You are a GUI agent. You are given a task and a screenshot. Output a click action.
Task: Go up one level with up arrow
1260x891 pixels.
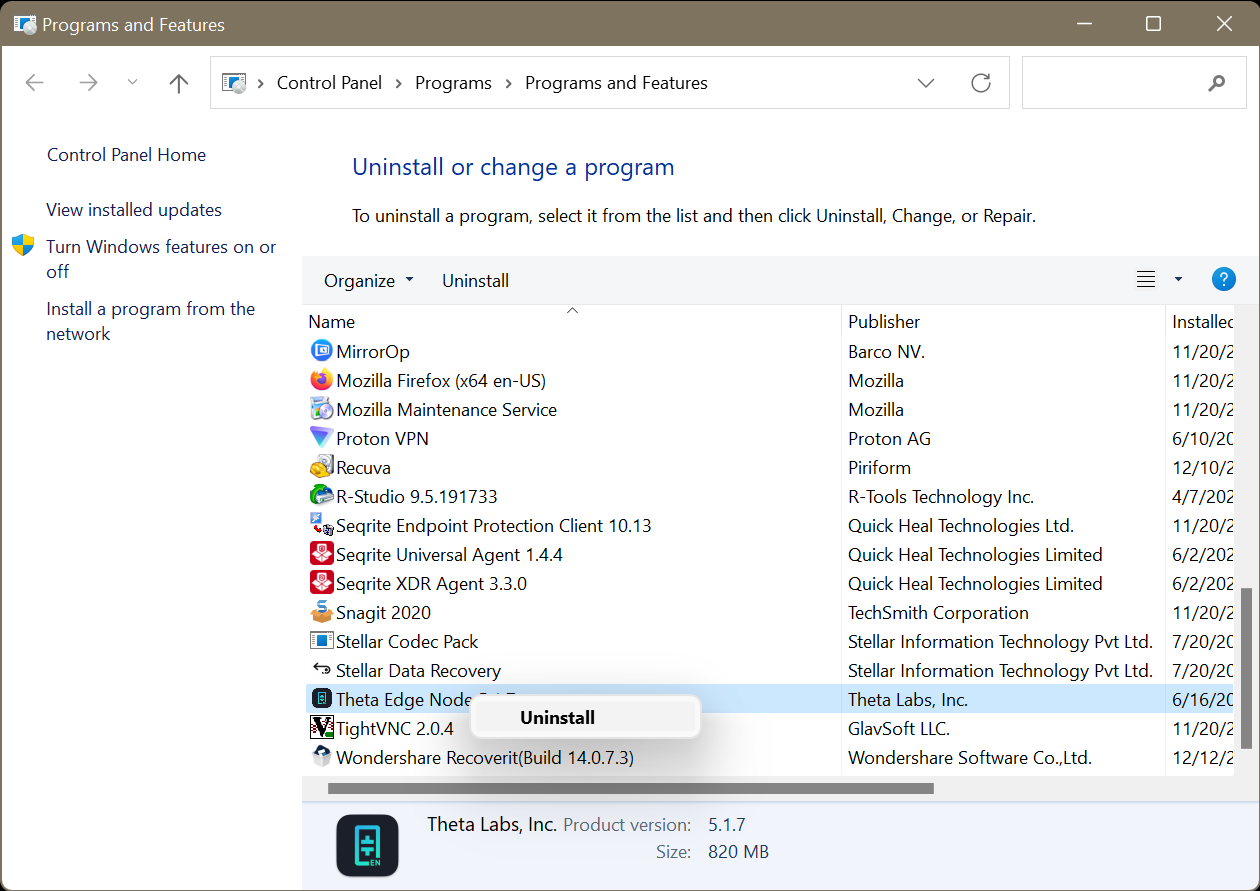179,83
